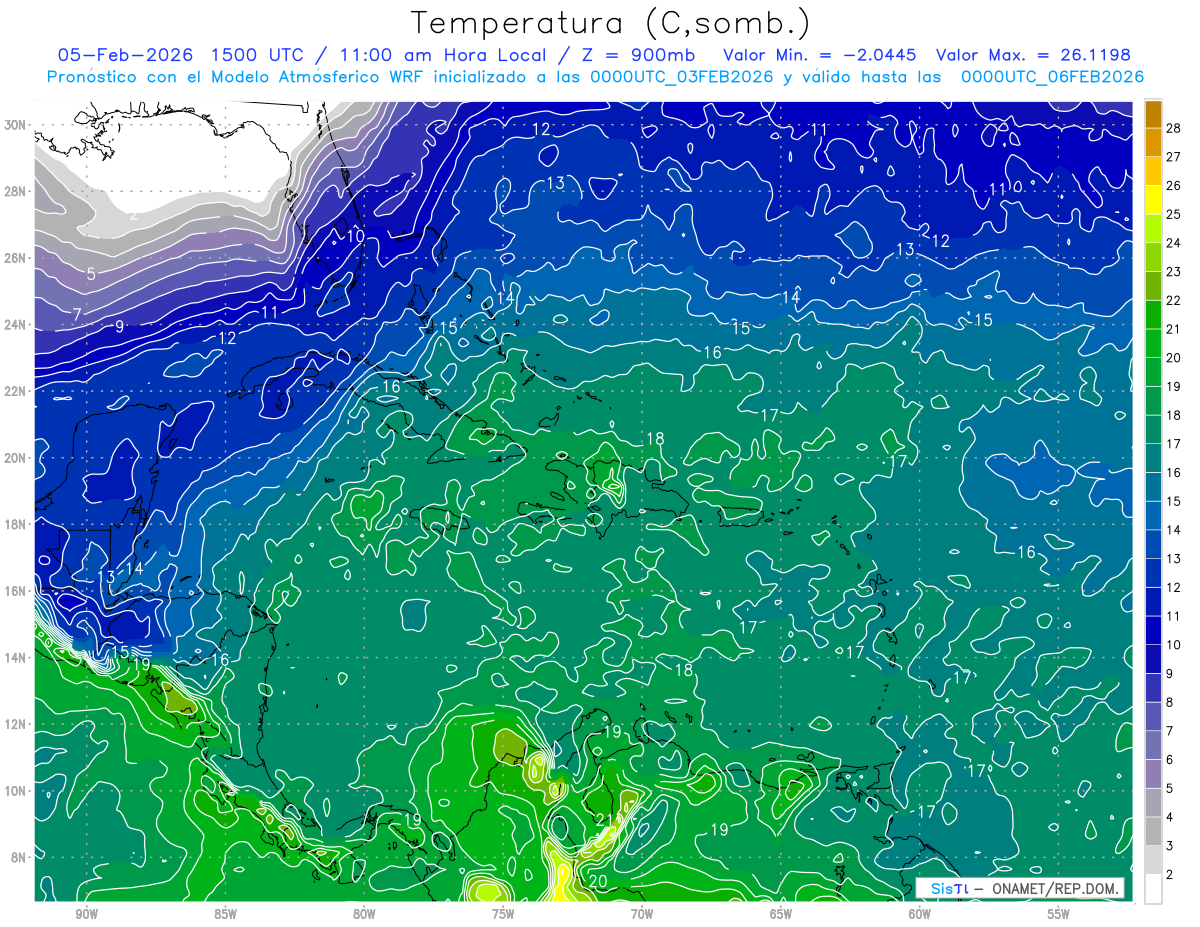Click the "Valor Max. = 26.1198" value

1034,55
